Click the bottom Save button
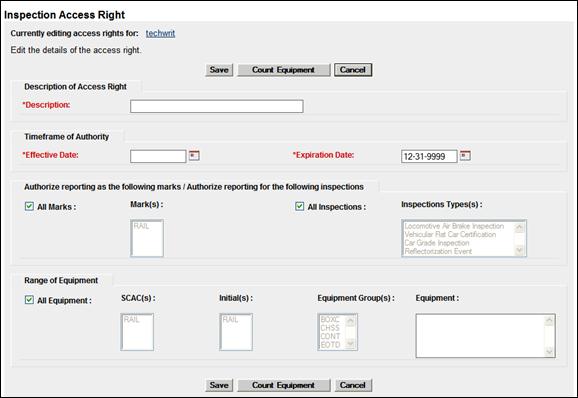The image size is (578, 398). pyautogui.click(x=219, y=385)
